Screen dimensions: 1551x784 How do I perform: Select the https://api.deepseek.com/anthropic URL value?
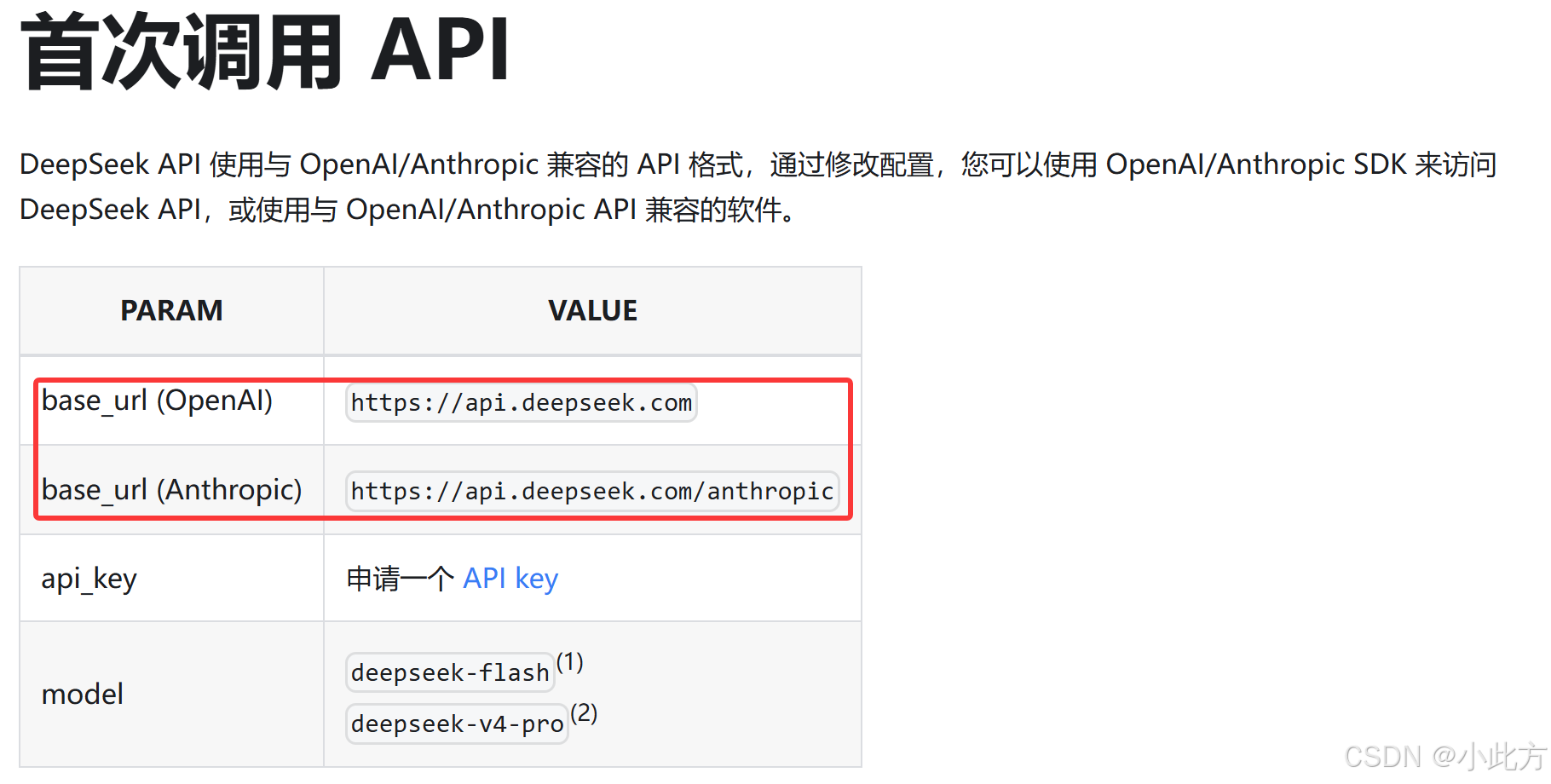592,491
